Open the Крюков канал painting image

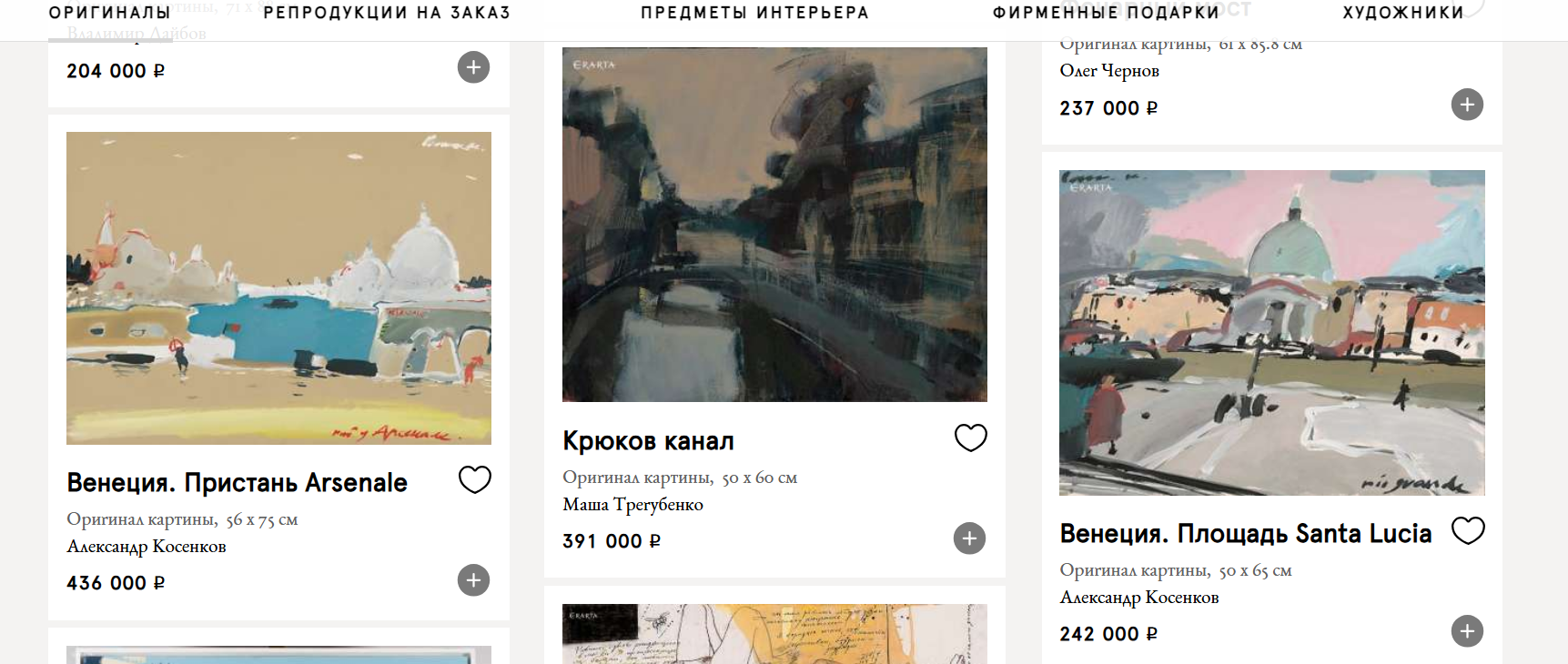(774, 225)
